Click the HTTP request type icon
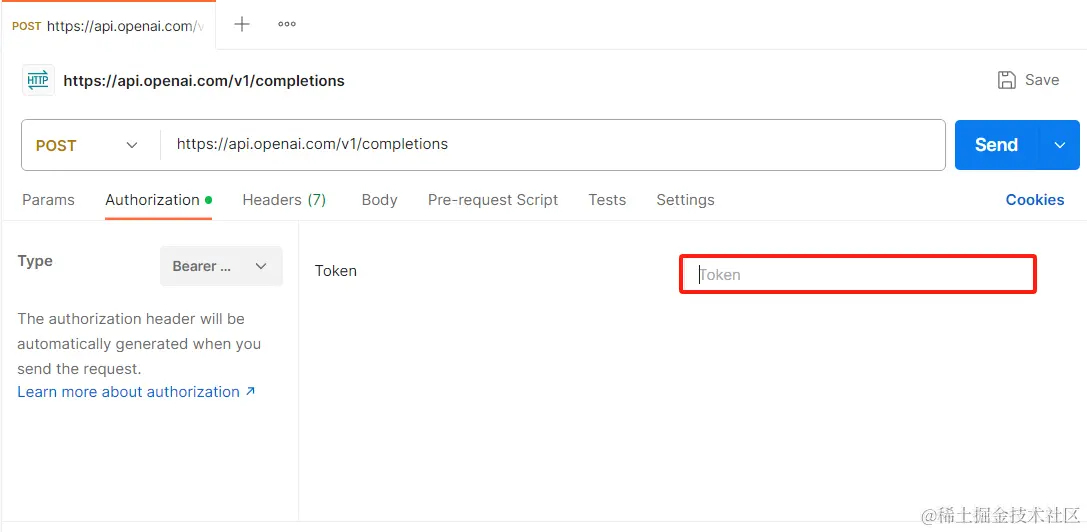 (38, 80)
